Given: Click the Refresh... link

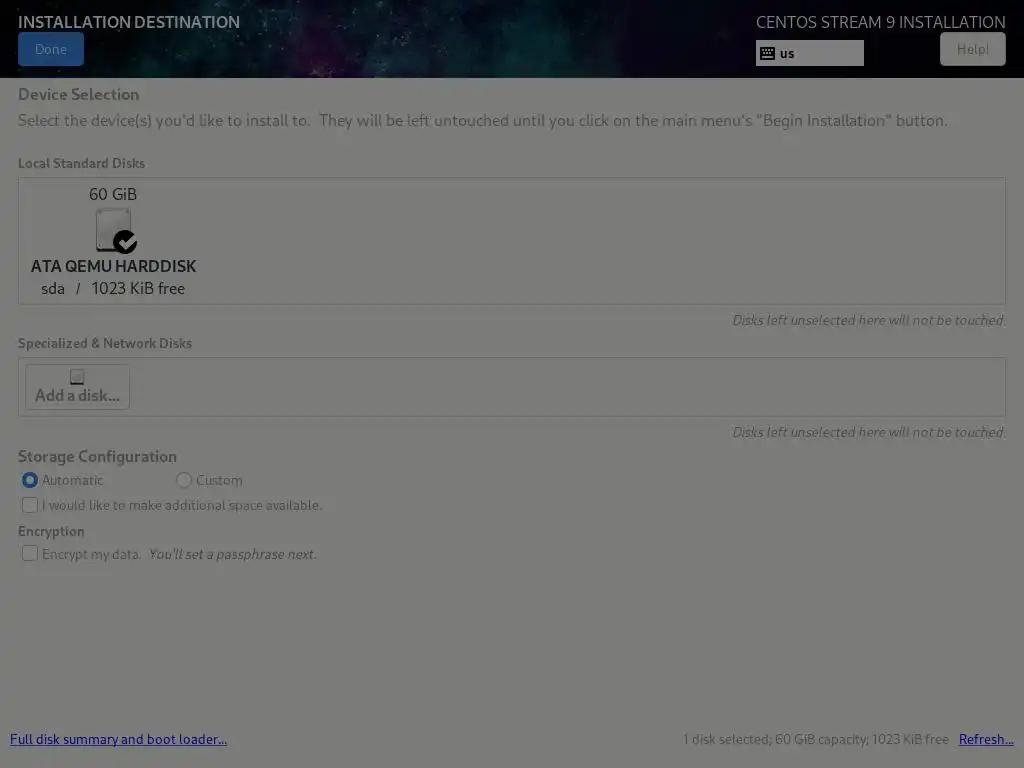Looking at the screenshot, I should 986,739.
